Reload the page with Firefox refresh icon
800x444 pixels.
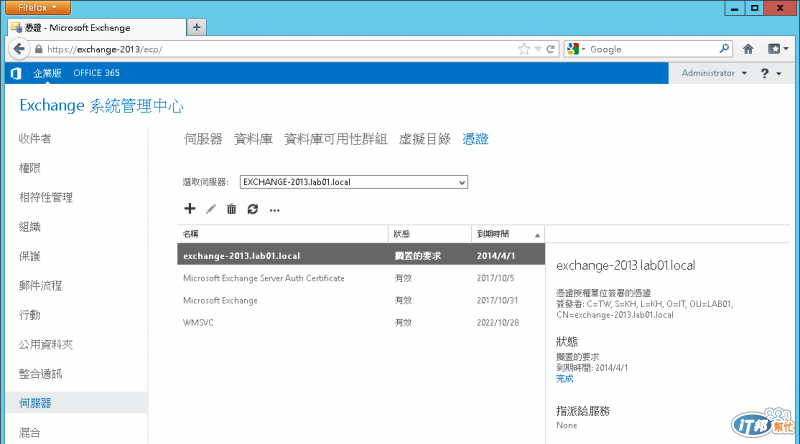(x=550, y=49)
